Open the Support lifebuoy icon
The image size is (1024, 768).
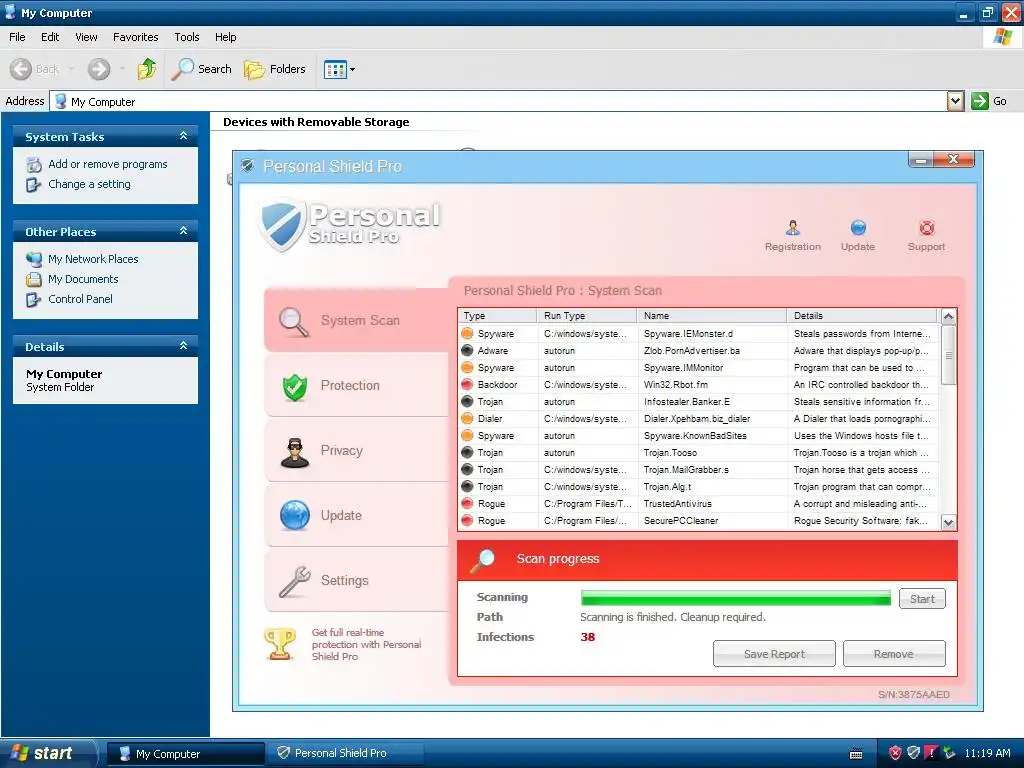pos(926,228)
